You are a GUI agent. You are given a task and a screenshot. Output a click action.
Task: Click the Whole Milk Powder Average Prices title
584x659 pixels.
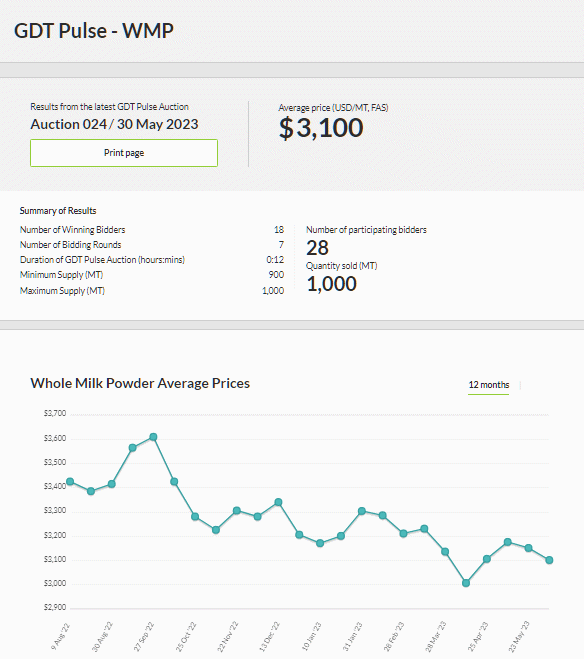140,383
